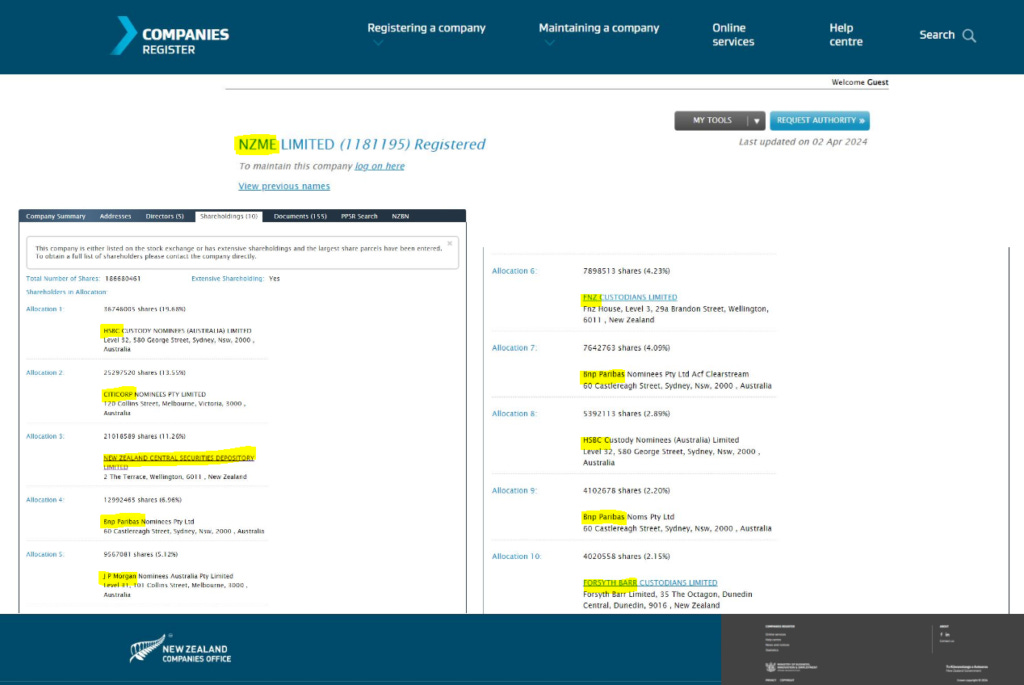Open My Tools dropdown arrow

[756, 121]
